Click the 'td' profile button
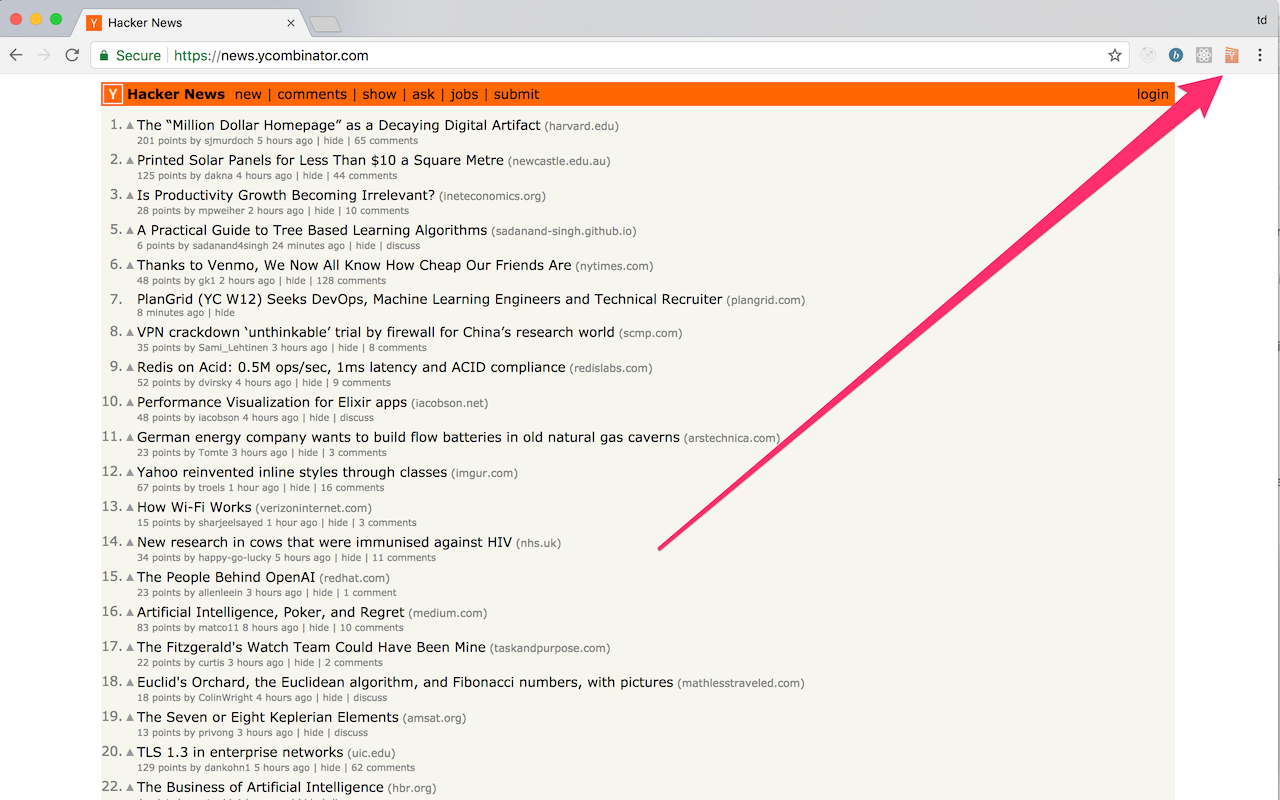This screenshot has width=1280, height=800. [x=1261, y=20]
